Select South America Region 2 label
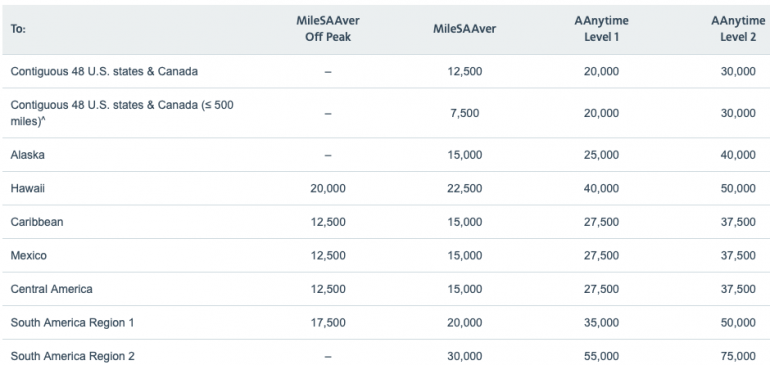The image size is (770, 365). point(72,356)
